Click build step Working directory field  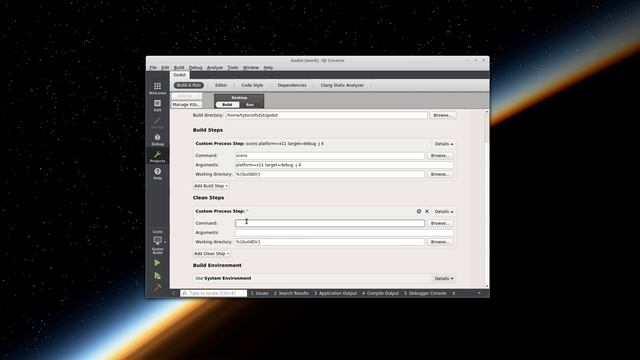point(330,174)
